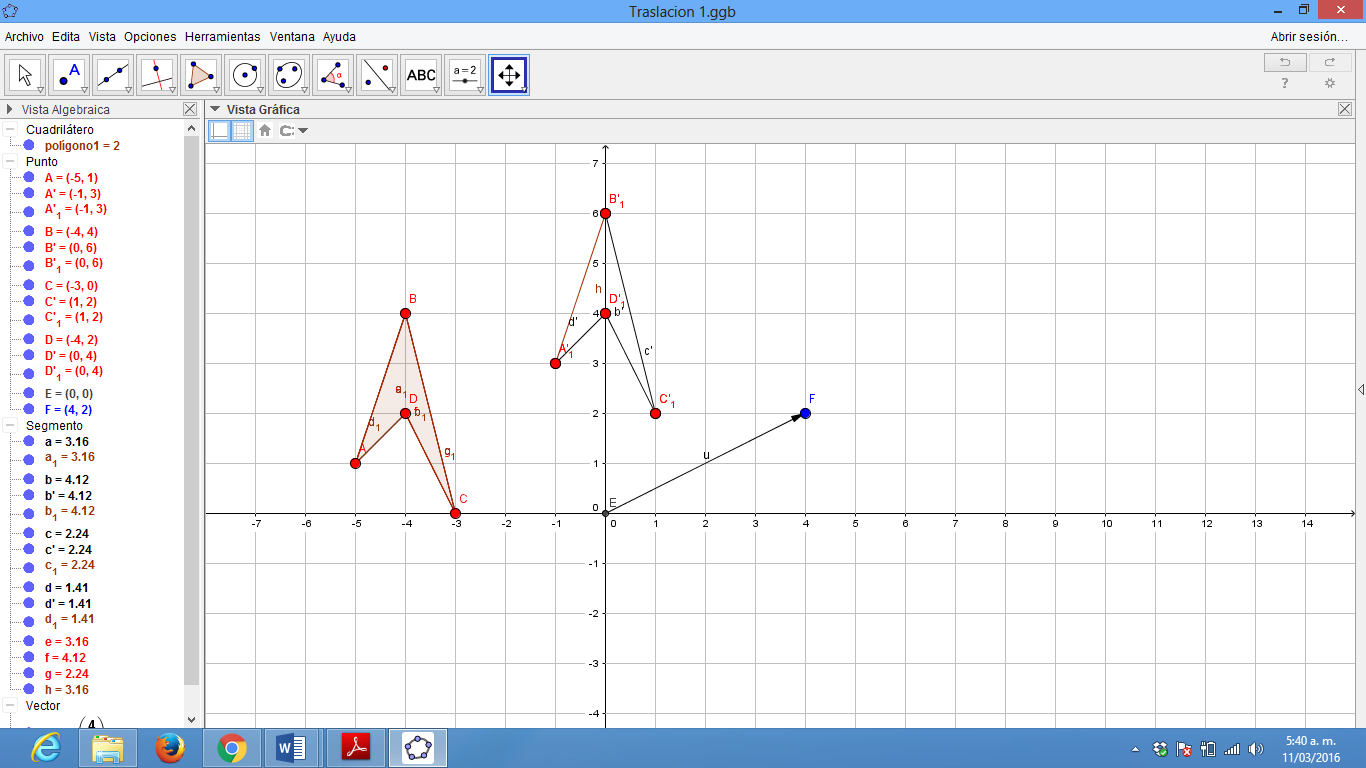Select the Move arrow tool
Screen dimensions: 1366x768
(26, 75)
